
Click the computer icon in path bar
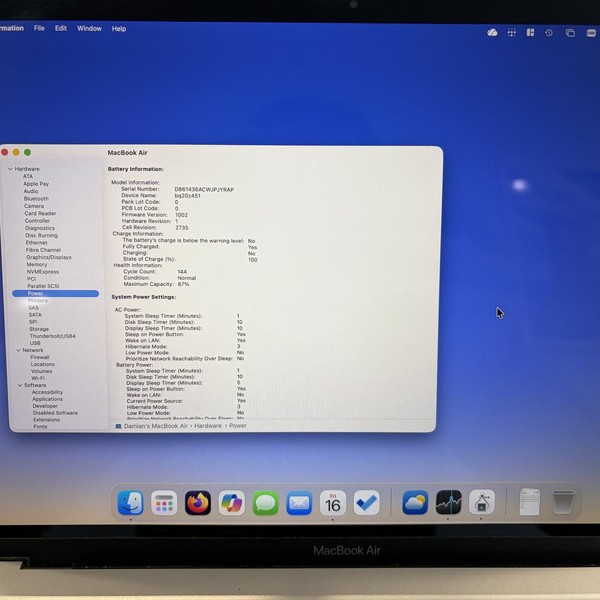tap(118, 426)
